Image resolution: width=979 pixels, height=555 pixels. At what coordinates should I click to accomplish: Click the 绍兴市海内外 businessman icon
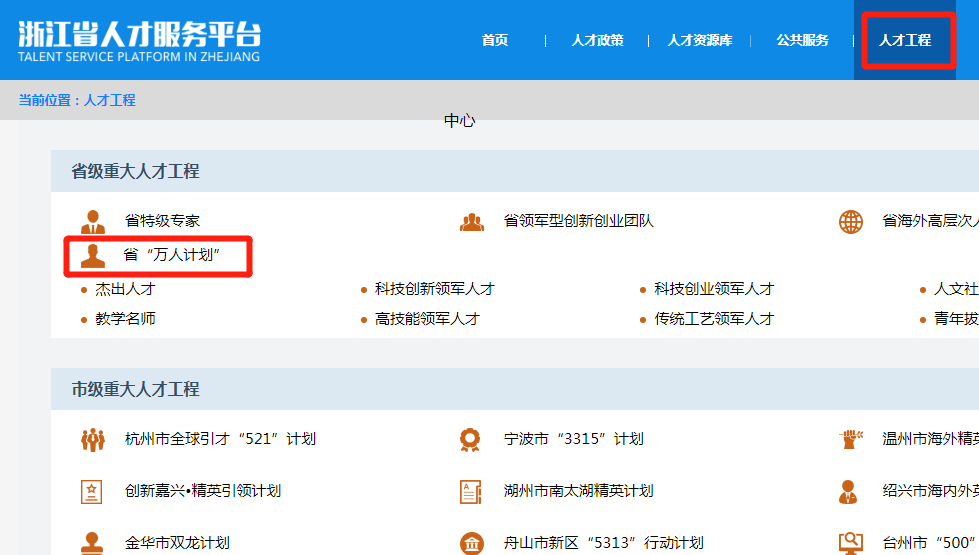click(848, 492)
